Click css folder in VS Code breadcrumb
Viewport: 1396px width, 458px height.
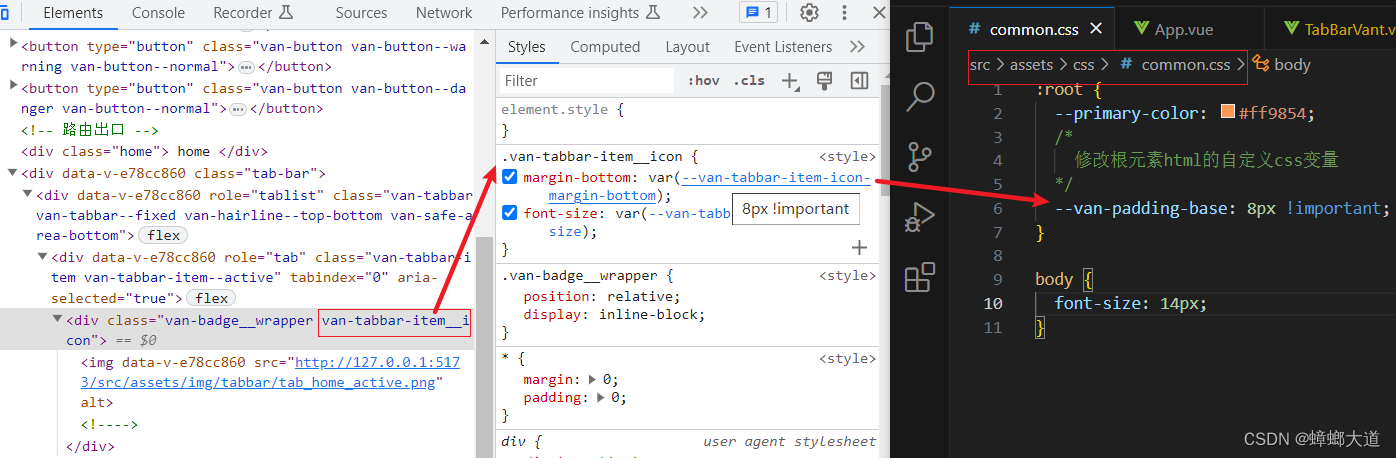coord(1083,64)
